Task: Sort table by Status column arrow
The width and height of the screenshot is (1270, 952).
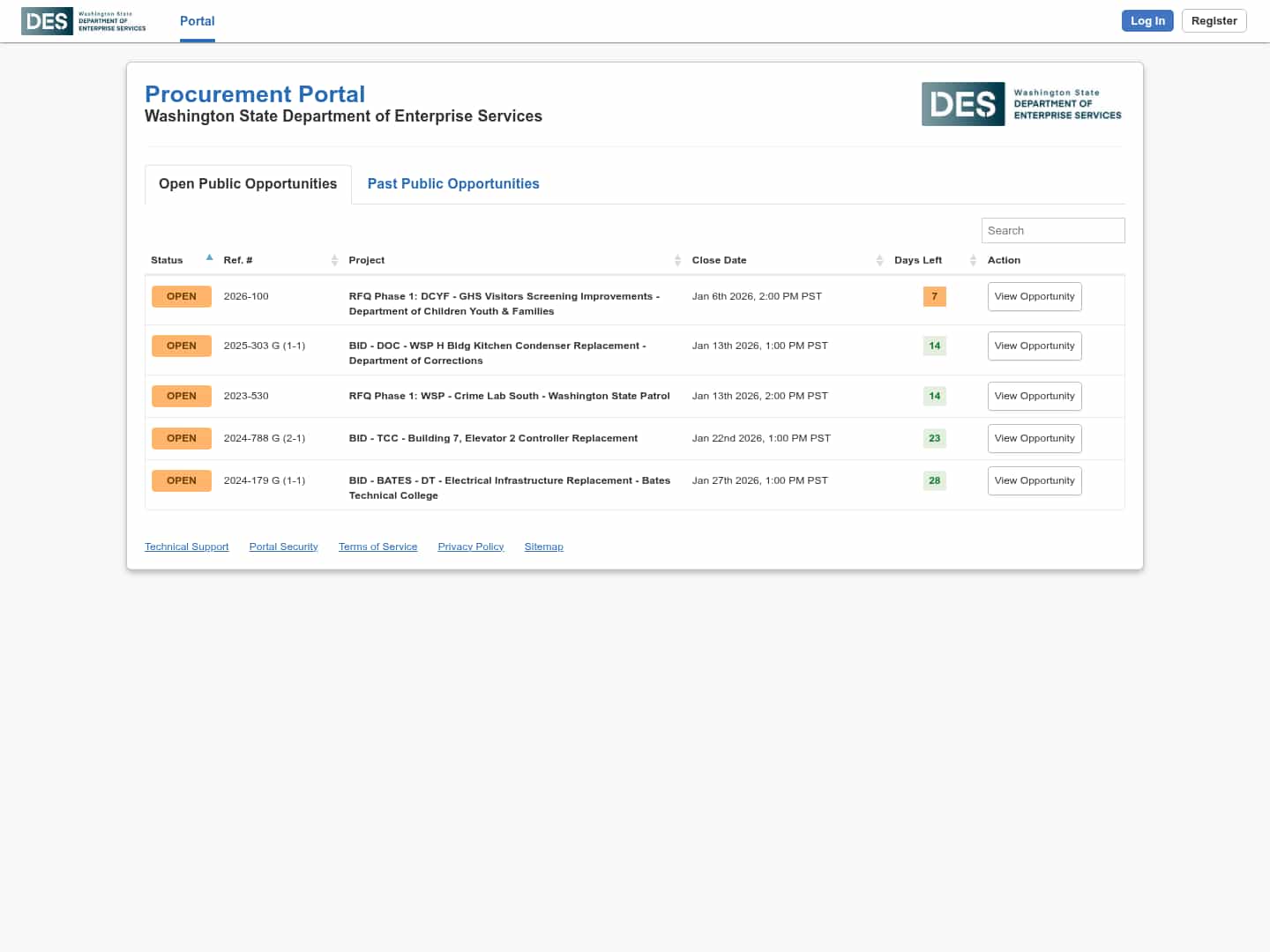Action: click(x=209, y=258)
